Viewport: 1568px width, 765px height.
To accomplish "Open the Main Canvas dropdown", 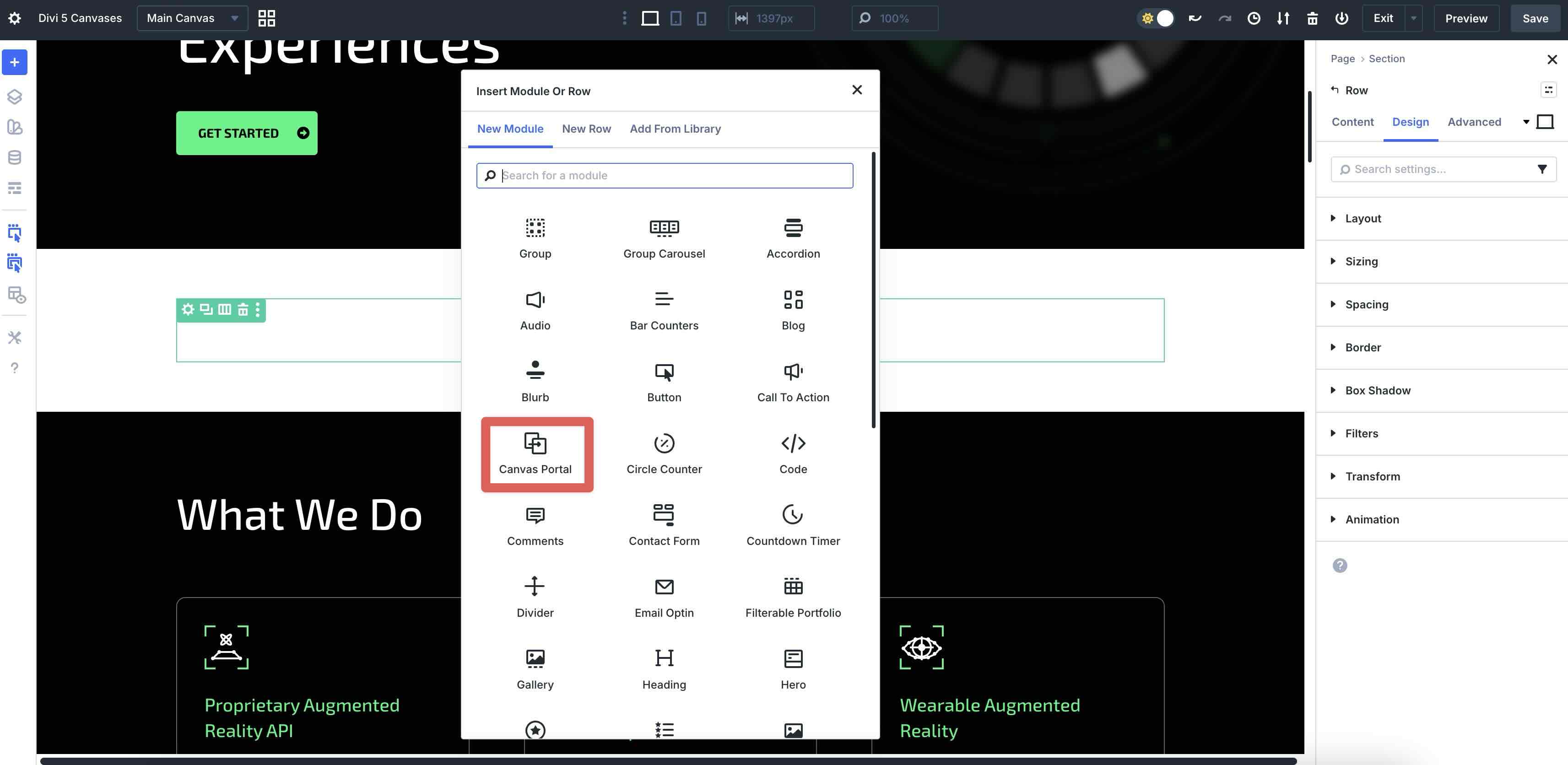I will tap(192, 18).
